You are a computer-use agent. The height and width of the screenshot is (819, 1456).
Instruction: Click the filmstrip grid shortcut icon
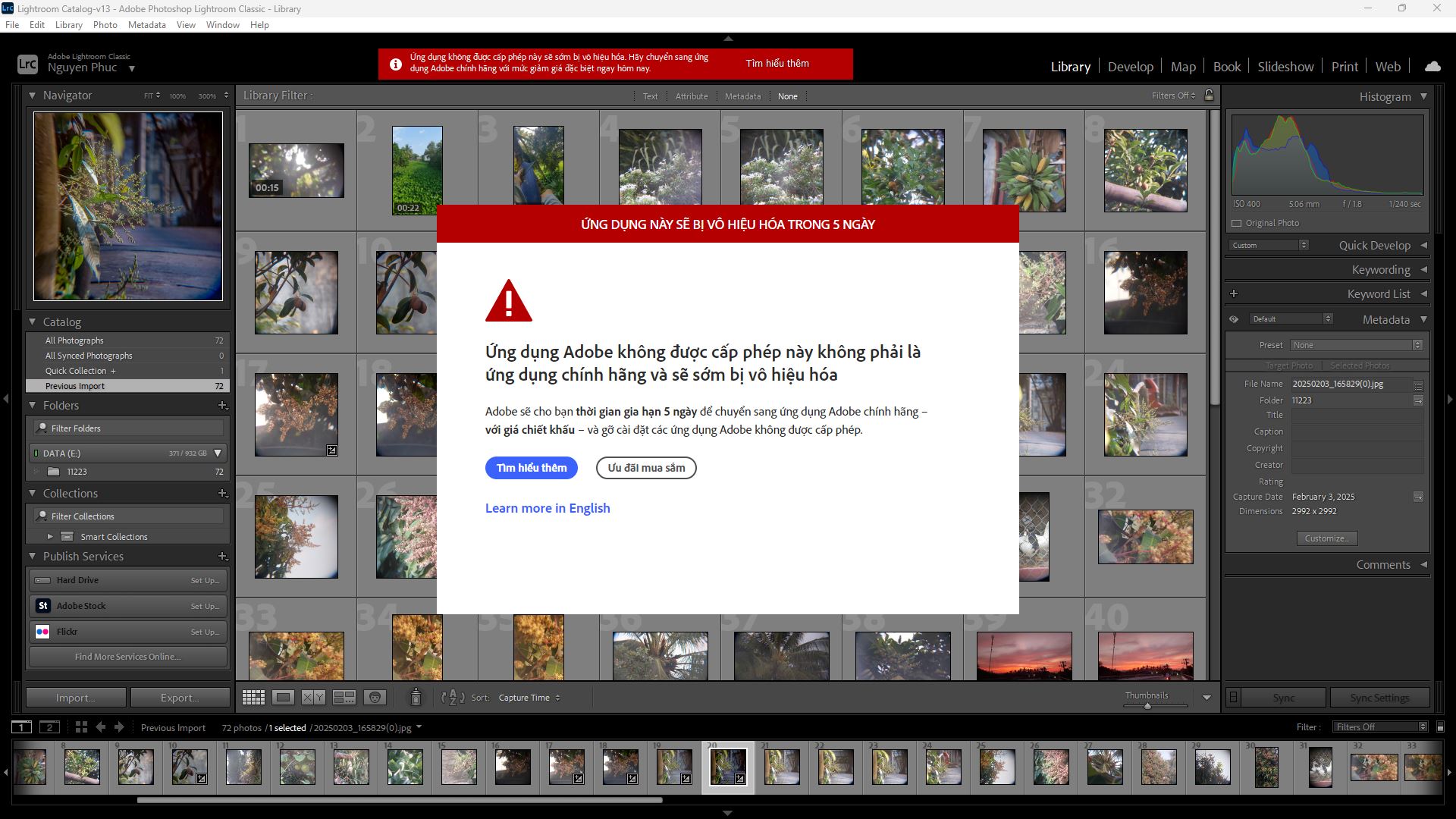tap(81, 727)
